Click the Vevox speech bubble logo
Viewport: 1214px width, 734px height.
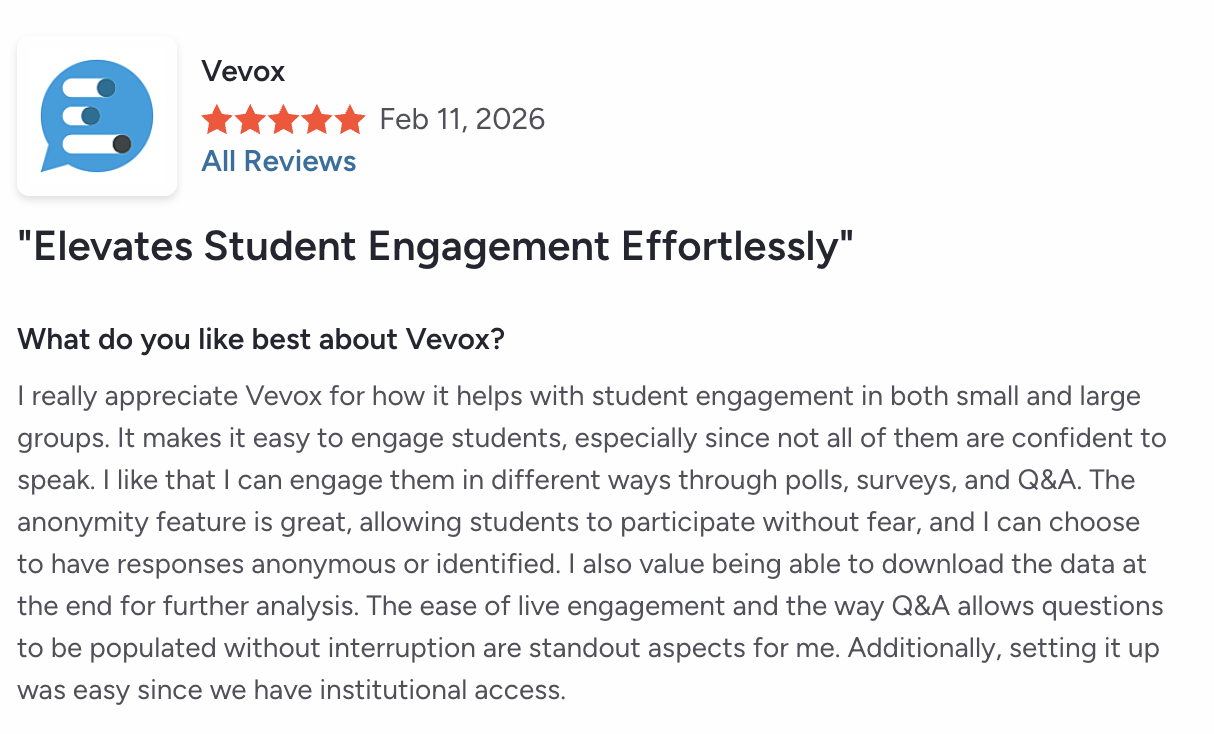coord(96,116)
